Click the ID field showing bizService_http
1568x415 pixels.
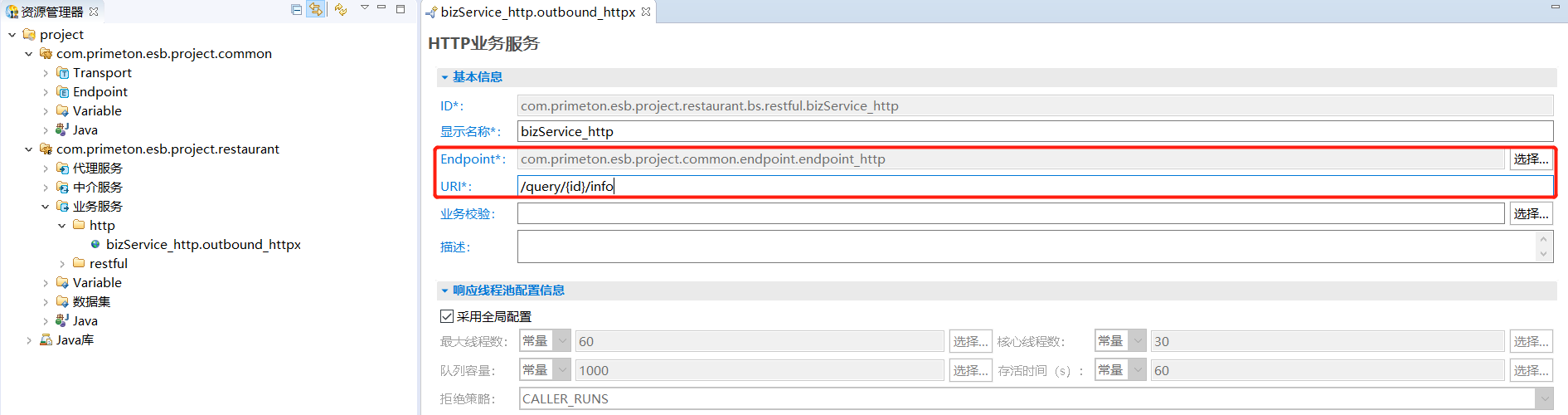(1035, 105)
